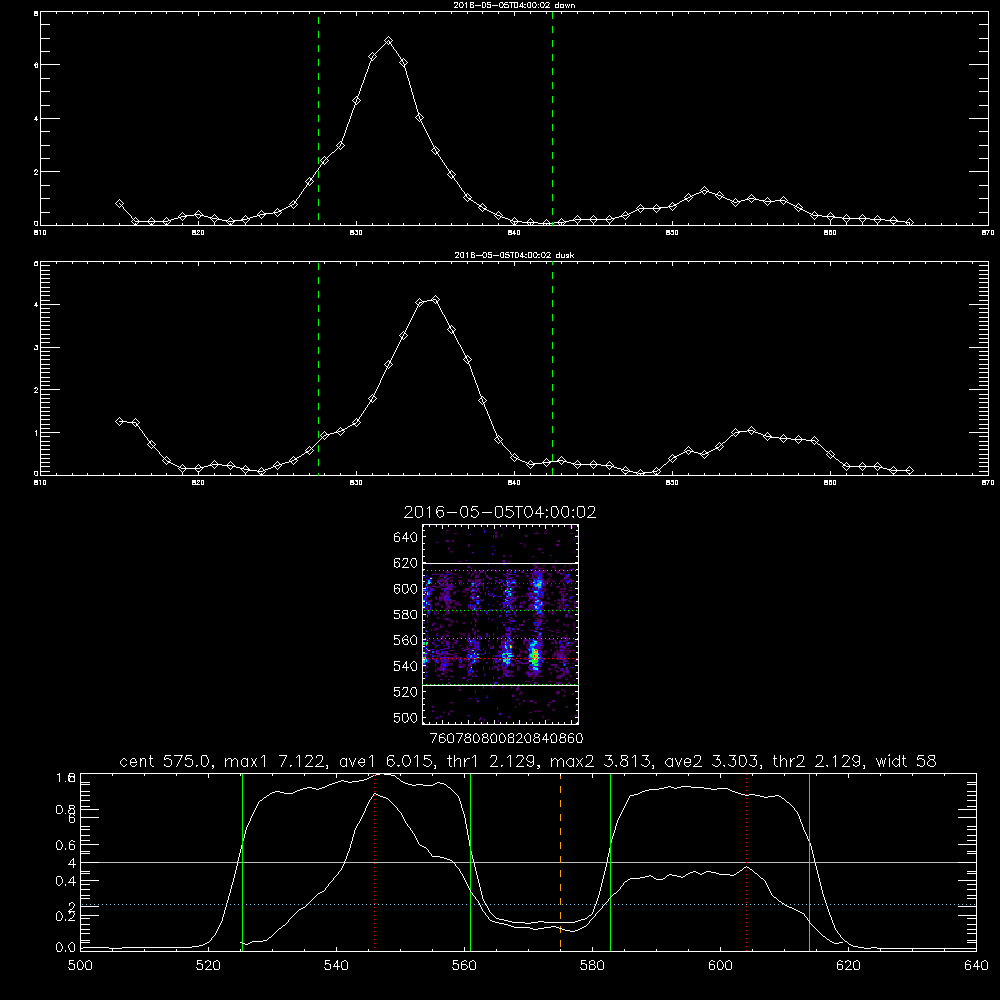The width and height of the screenshot is (1000, 1000).
Task: Click the spectral image thumbnail
Action: (x=501, y=624)
